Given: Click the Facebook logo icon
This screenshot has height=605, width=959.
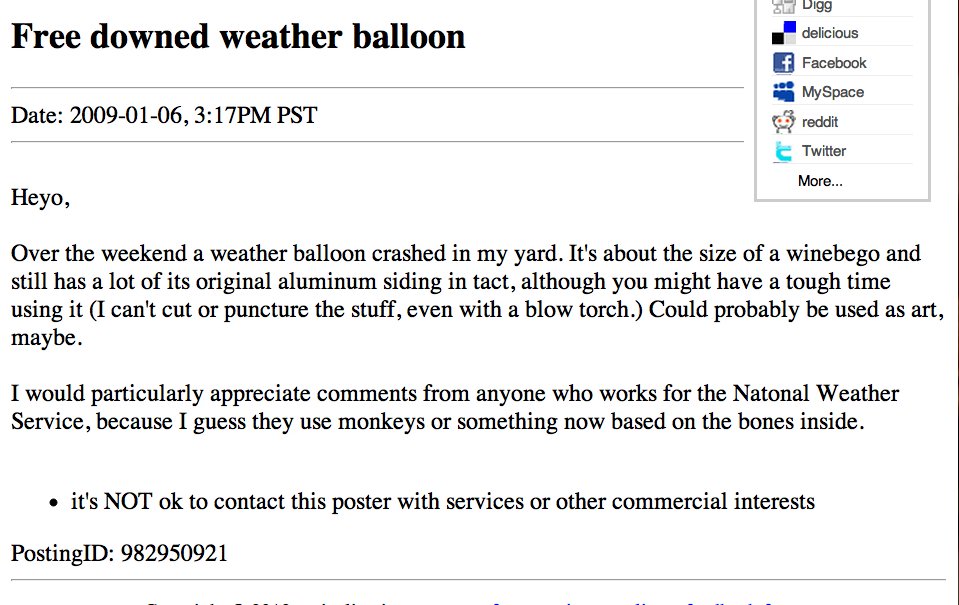Looking at the screenshot, I should (783, 62).
